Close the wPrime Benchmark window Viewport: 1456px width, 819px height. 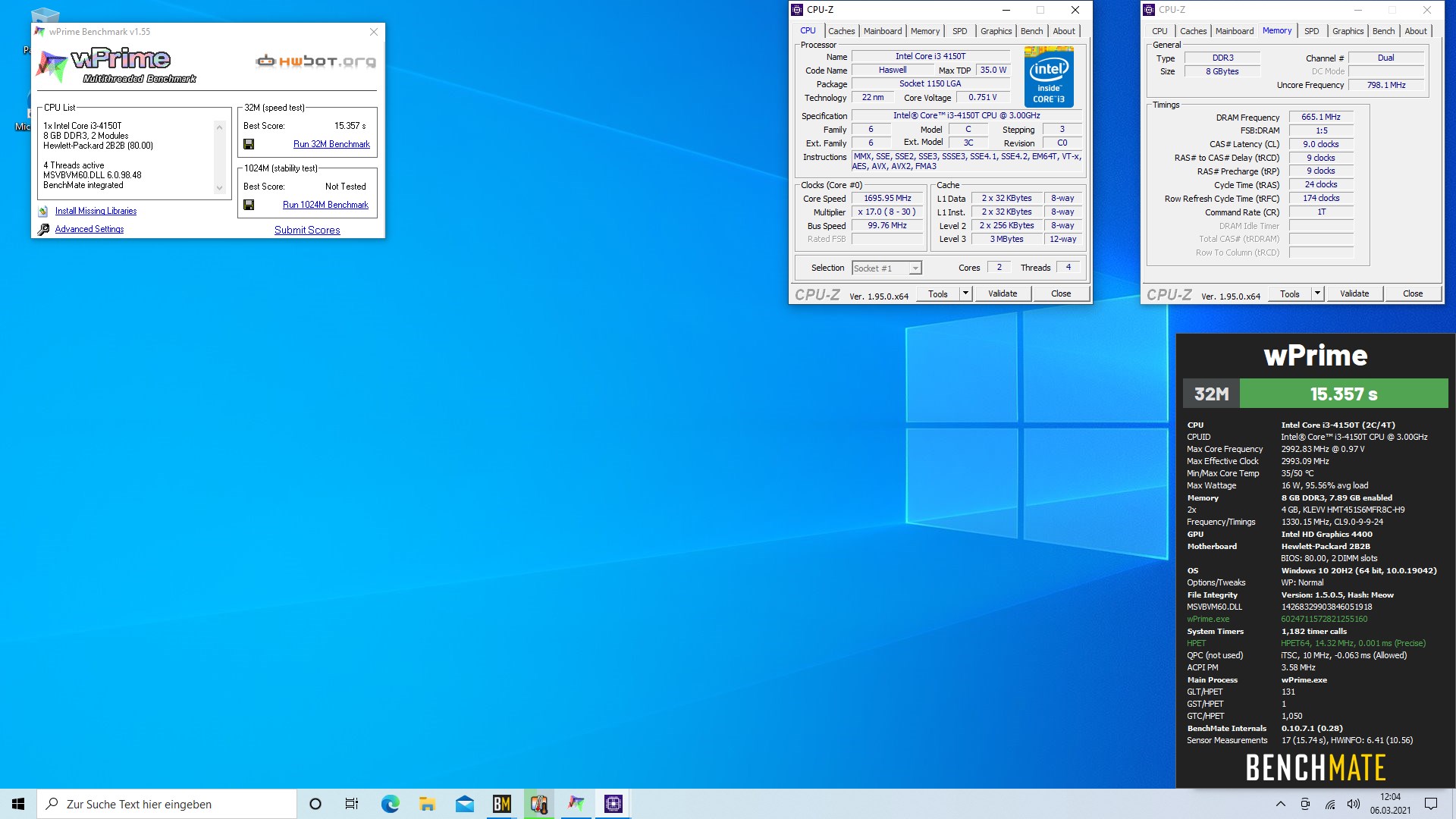coord(373,32)
